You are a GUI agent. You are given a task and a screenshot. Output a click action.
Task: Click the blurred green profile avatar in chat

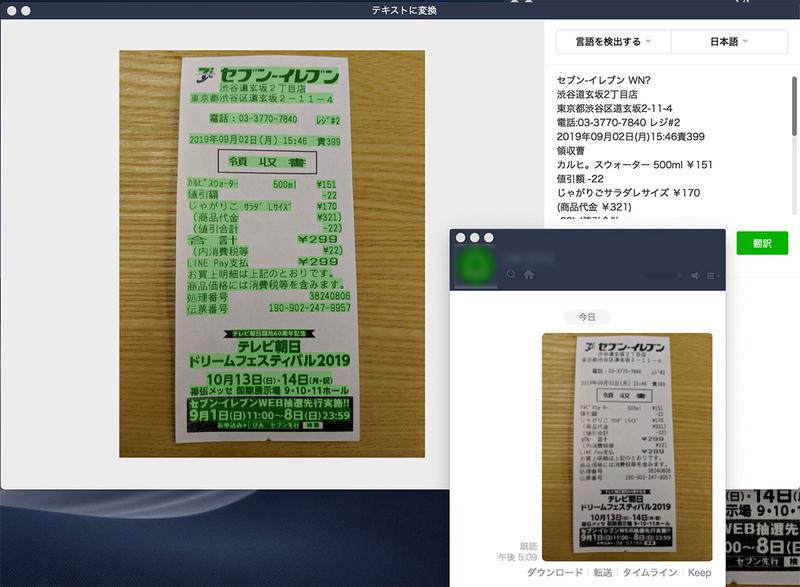[x=476, y=265]
